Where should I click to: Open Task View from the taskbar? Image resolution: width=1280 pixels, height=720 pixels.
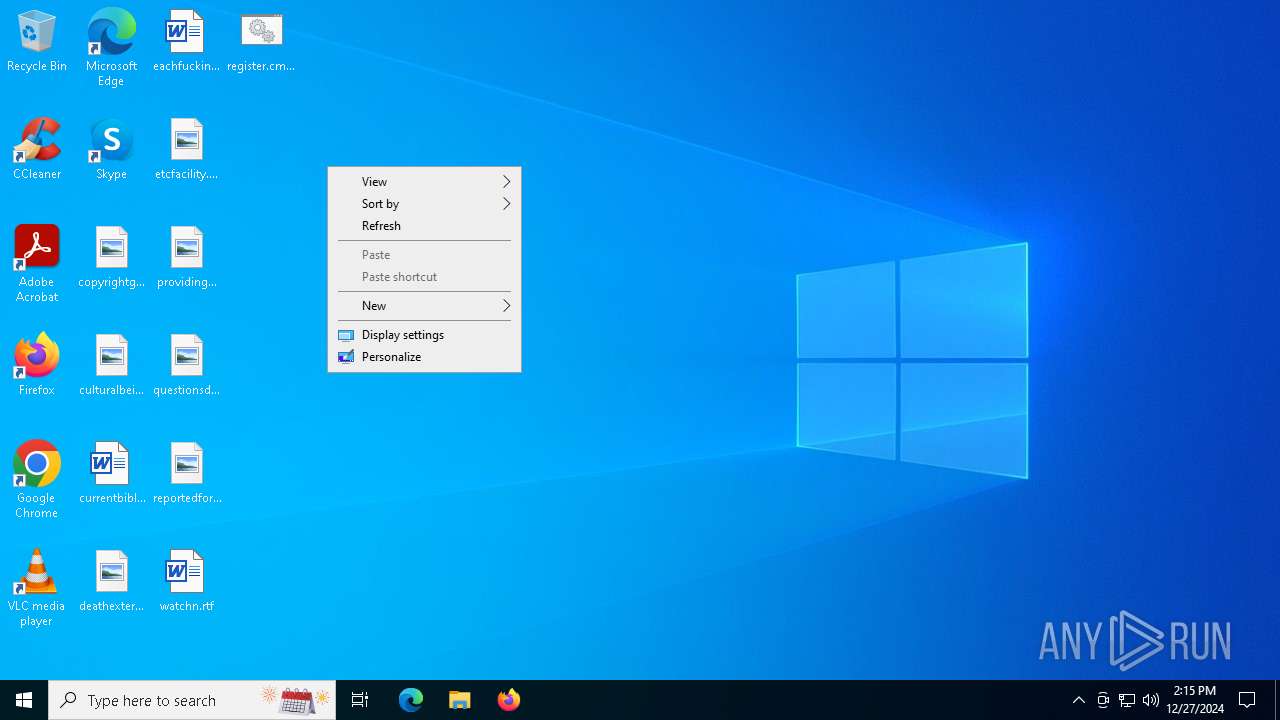pos(360,700)
